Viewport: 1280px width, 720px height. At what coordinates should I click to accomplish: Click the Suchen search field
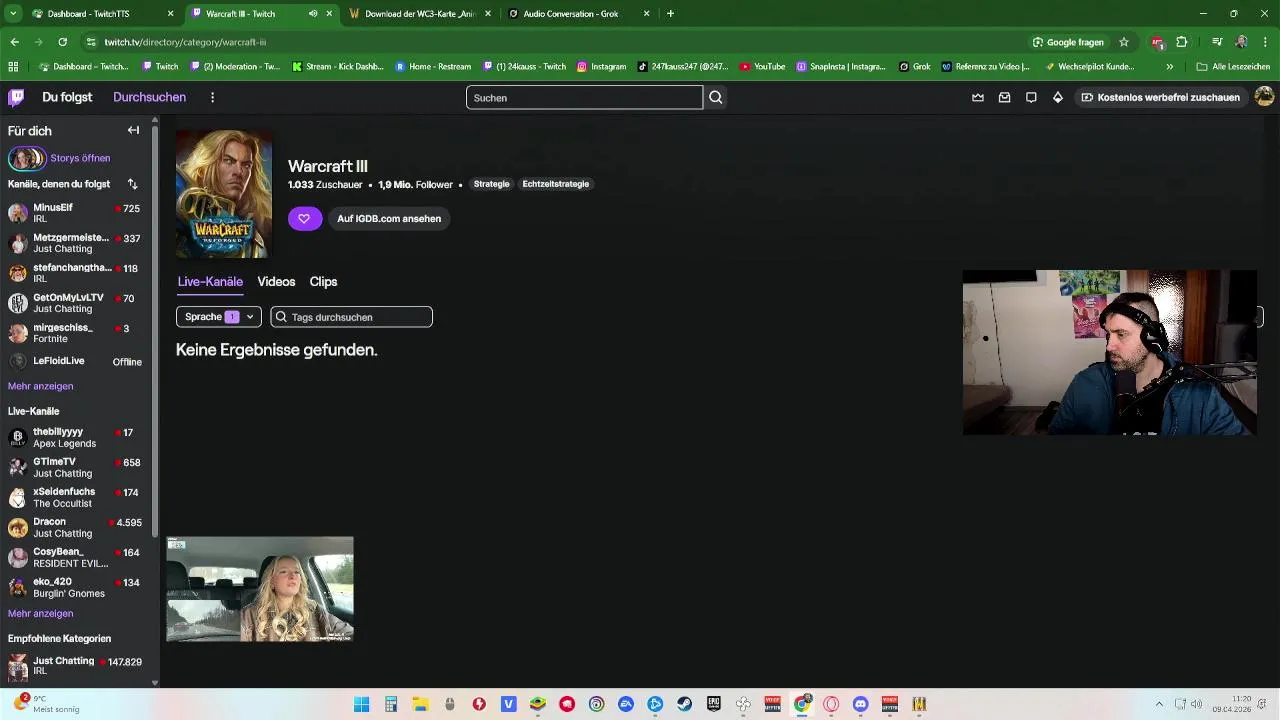(x=584, y=97)
